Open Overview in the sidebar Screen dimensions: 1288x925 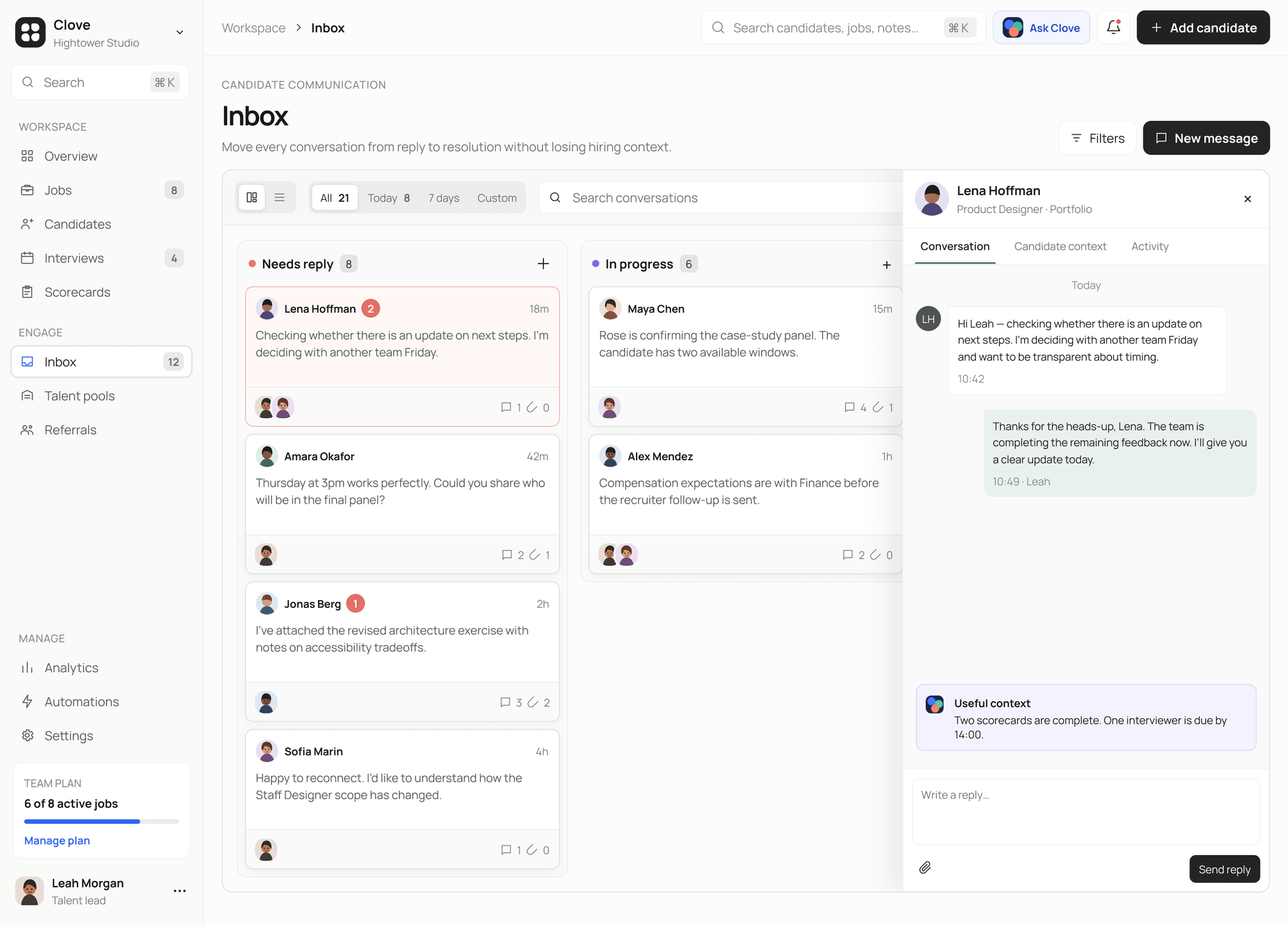tap(101, 156)
